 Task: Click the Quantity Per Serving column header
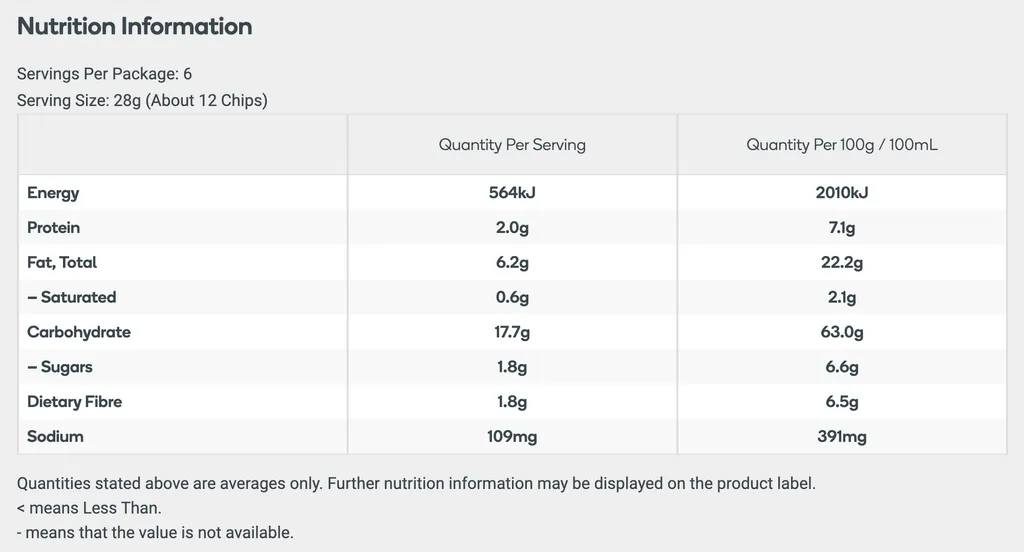(512, 145)
